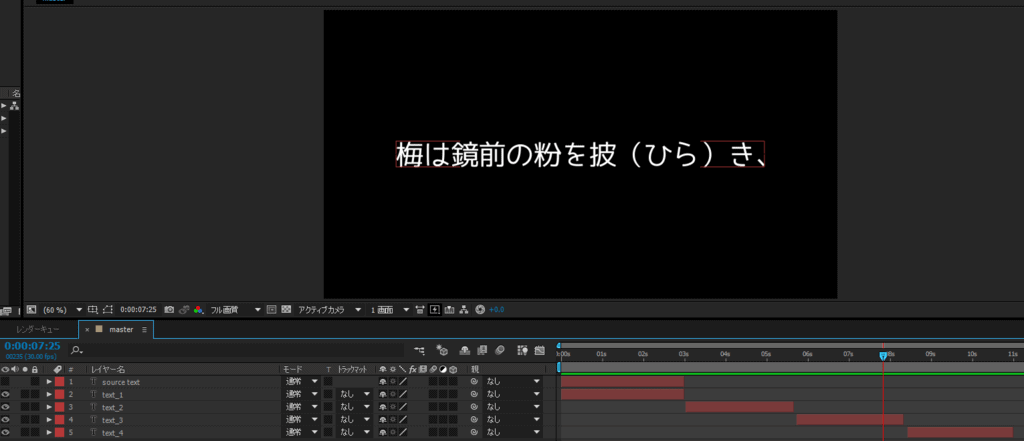
Task: Click the current time 0:00:07:25 in timeline
Action: [x=32, y=346]
